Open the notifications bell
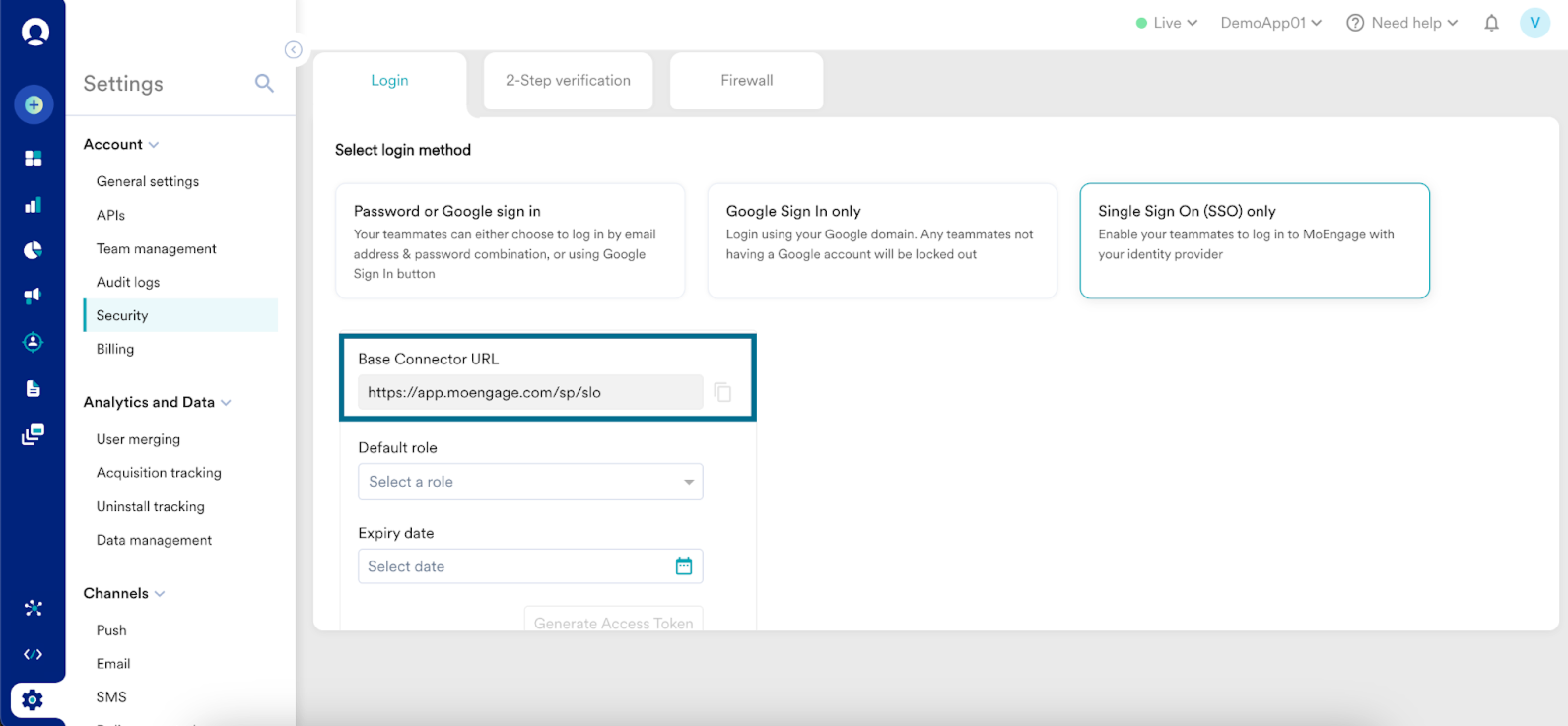Screen dimensions: 1568x726 tap(1491, 23)
